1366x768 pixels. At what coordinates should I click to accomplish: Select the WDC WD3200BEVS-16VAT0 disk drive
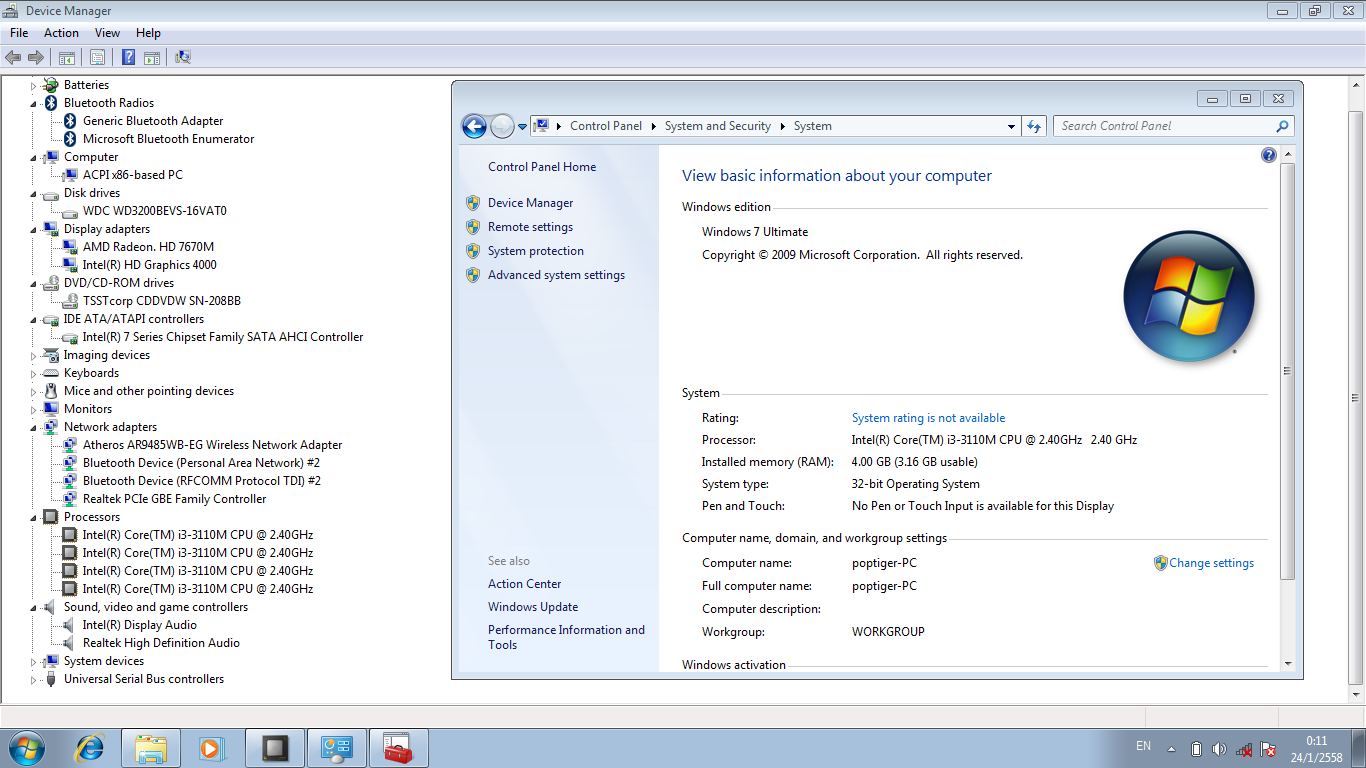[x=155, y=211]
